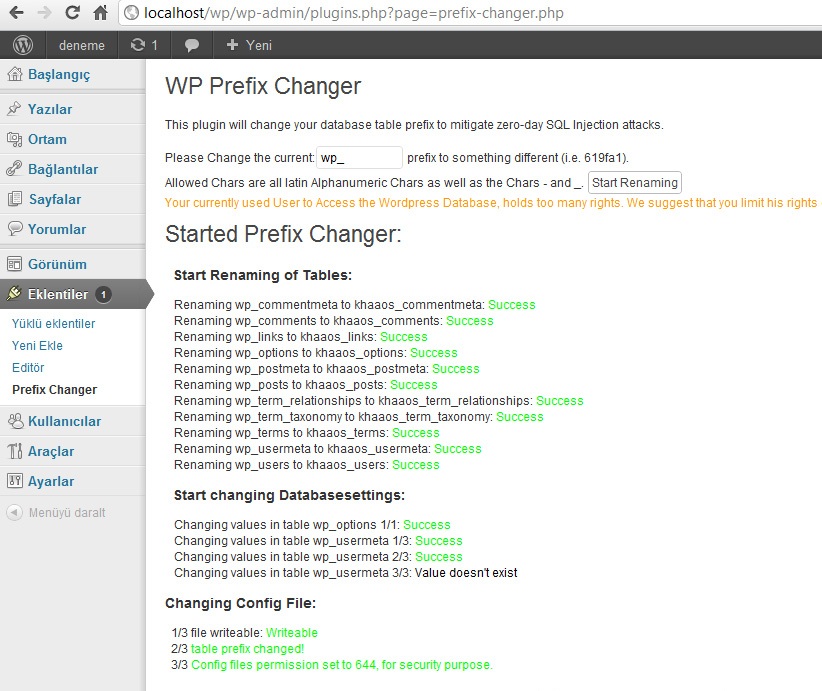This screenshot has height=691, width=822.
Task: Click the deneme site name link
Action: [82, 46]
